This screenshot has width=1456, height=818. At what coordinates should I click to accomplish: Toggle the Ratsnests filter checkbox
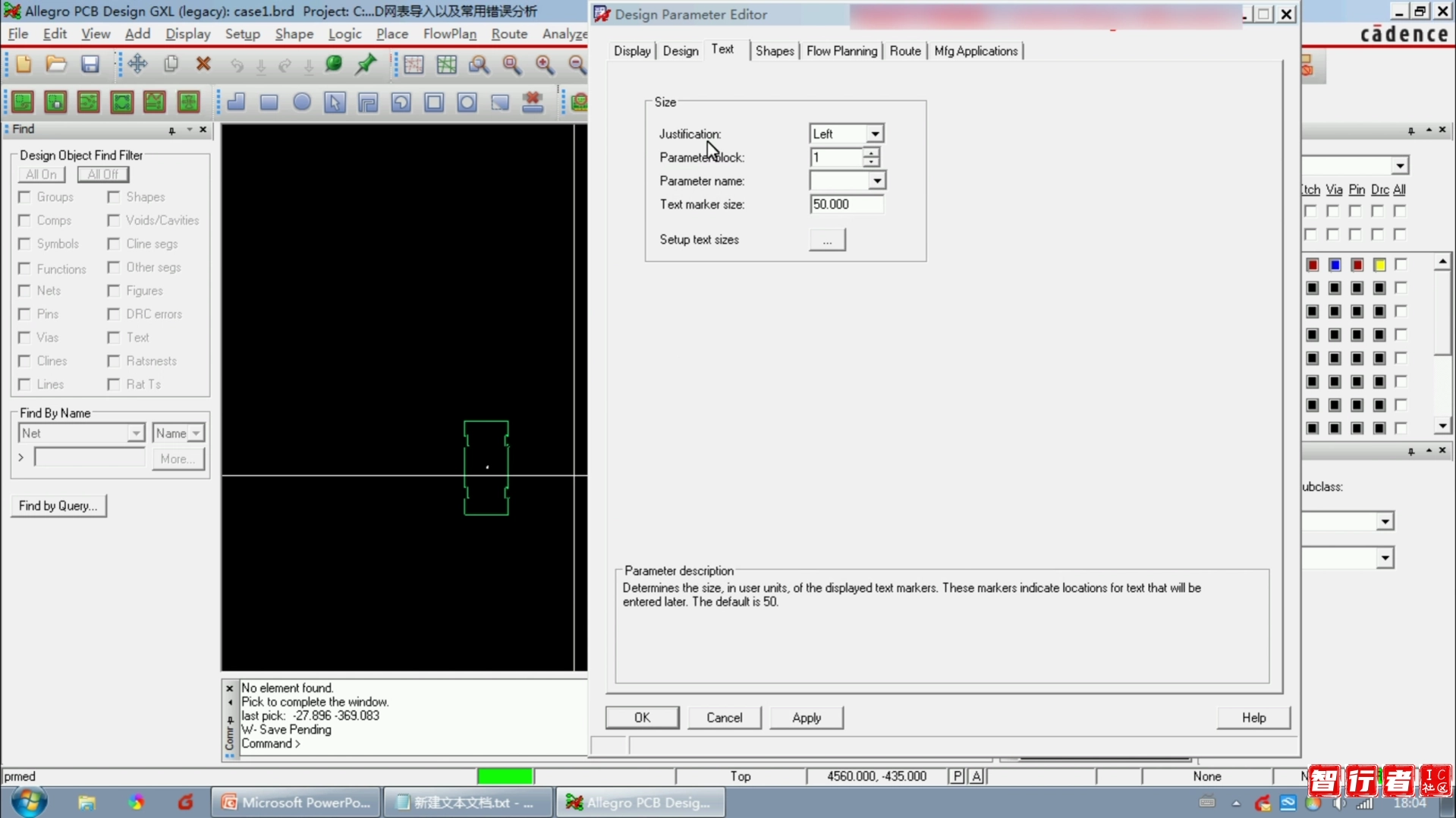114,361
